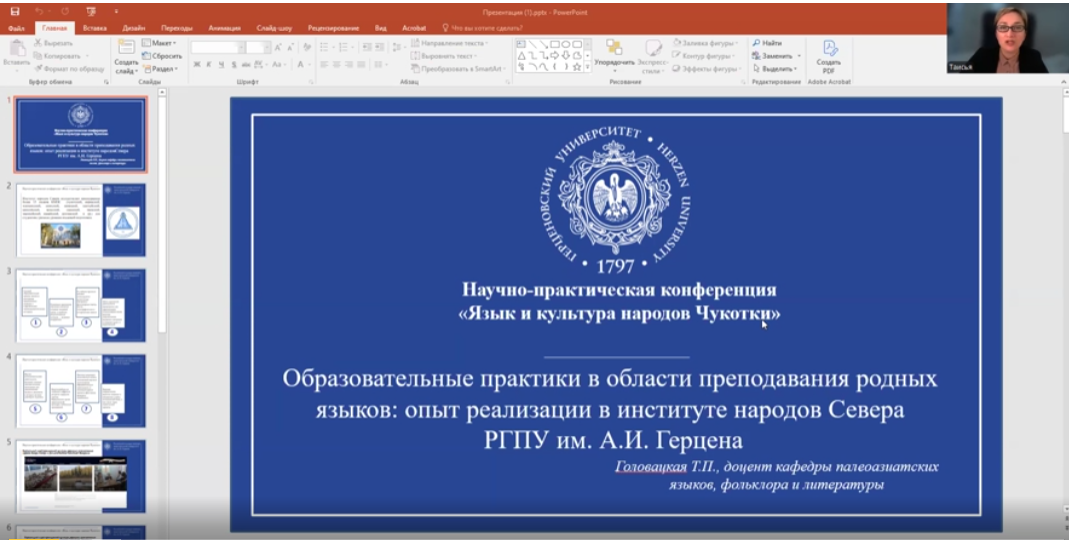Open the Aa change case dropdown
Screen dimensions: 1069x540
coord(277,65)
